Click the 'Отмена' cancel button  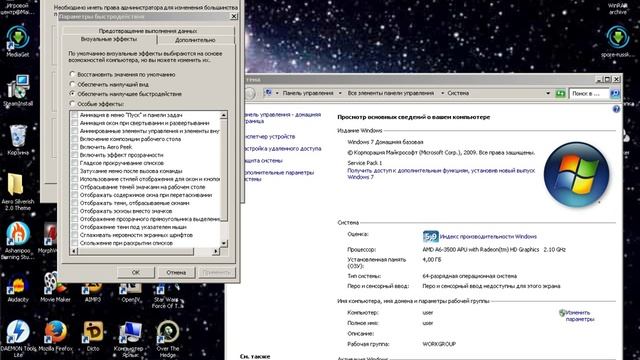176,272
